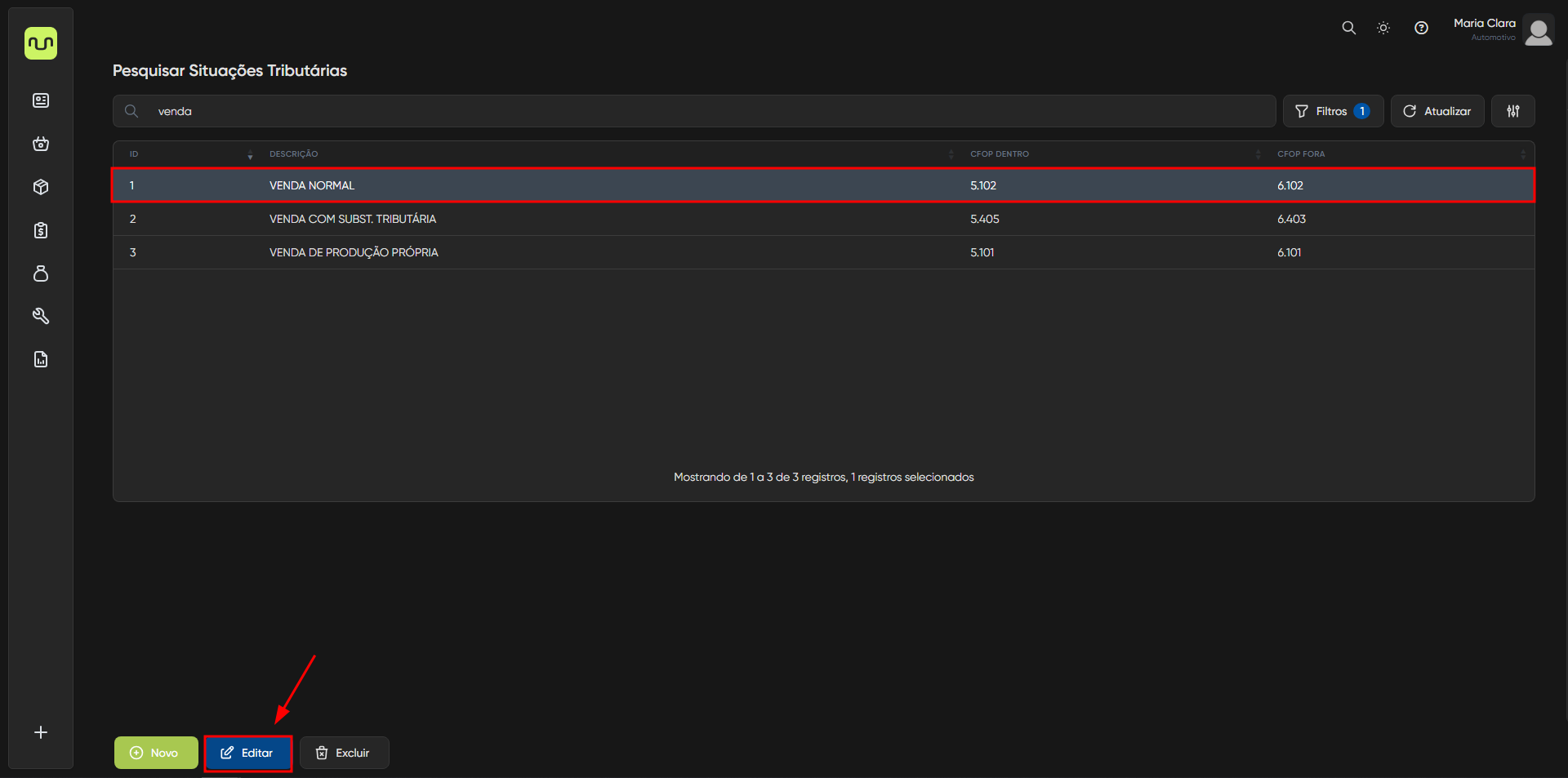Open the report chart sidebar icon
Screen dimensions: 1568x778
[x=41, y=359]
